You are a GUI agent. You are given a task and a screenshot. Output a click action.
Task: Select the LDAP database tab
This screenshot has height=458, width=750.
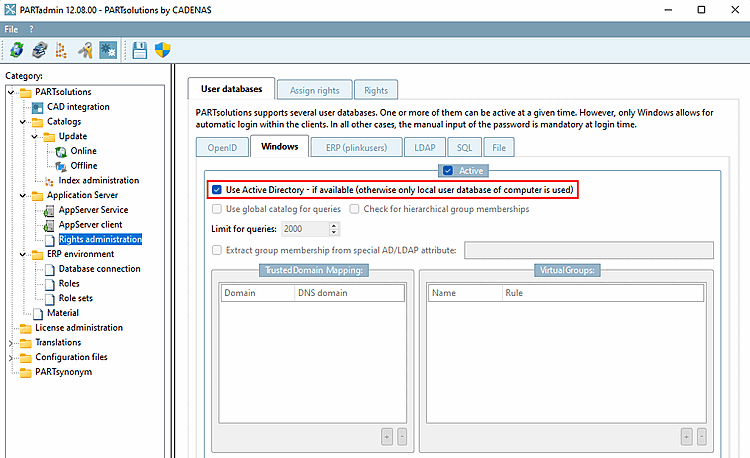pyautogui.click(x=425, y=147)
